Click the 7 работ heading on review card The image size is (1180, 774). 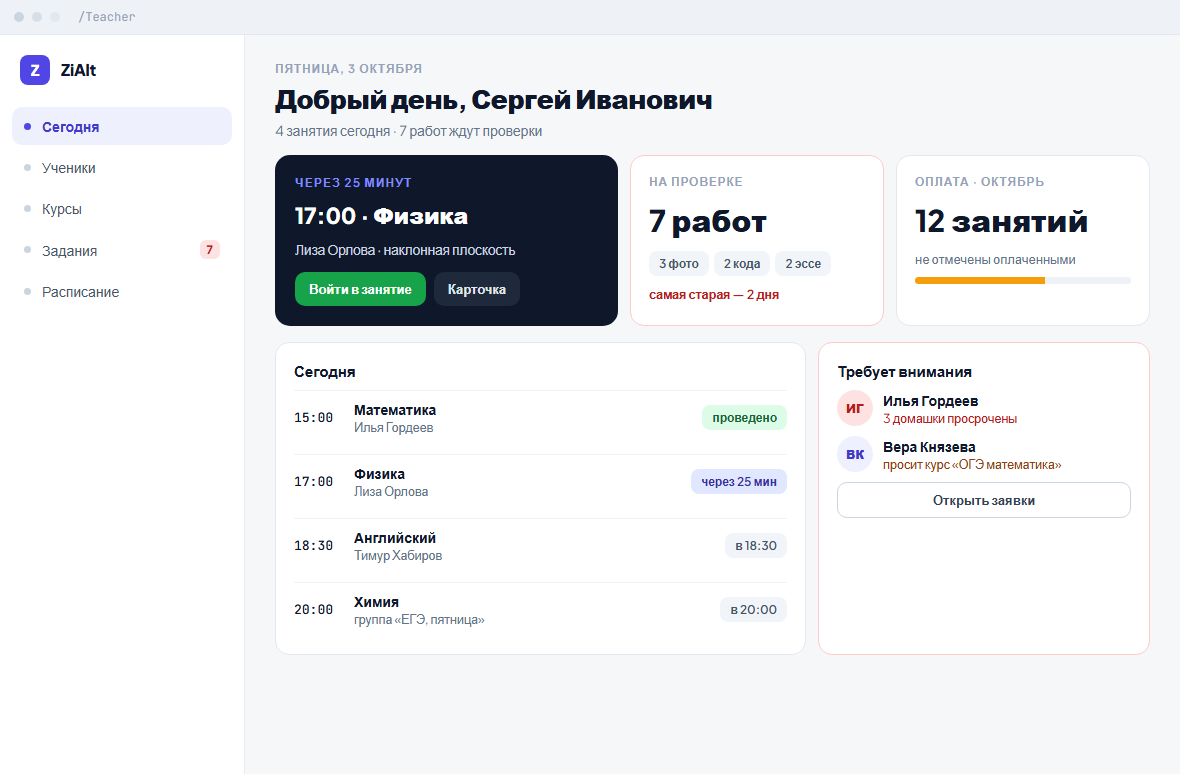coord(707,221)
